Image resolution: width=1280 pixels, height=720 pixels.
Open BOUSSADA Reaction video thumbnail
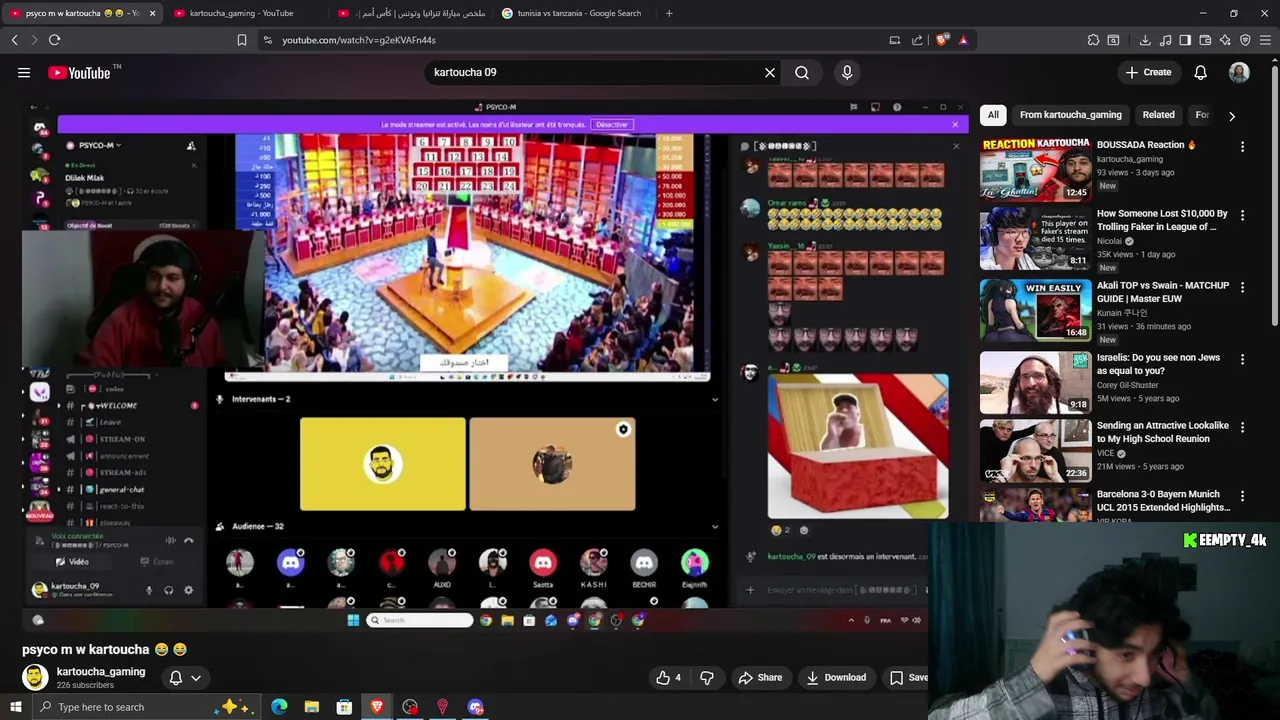pyautogui.click(x=1035, y=169)
